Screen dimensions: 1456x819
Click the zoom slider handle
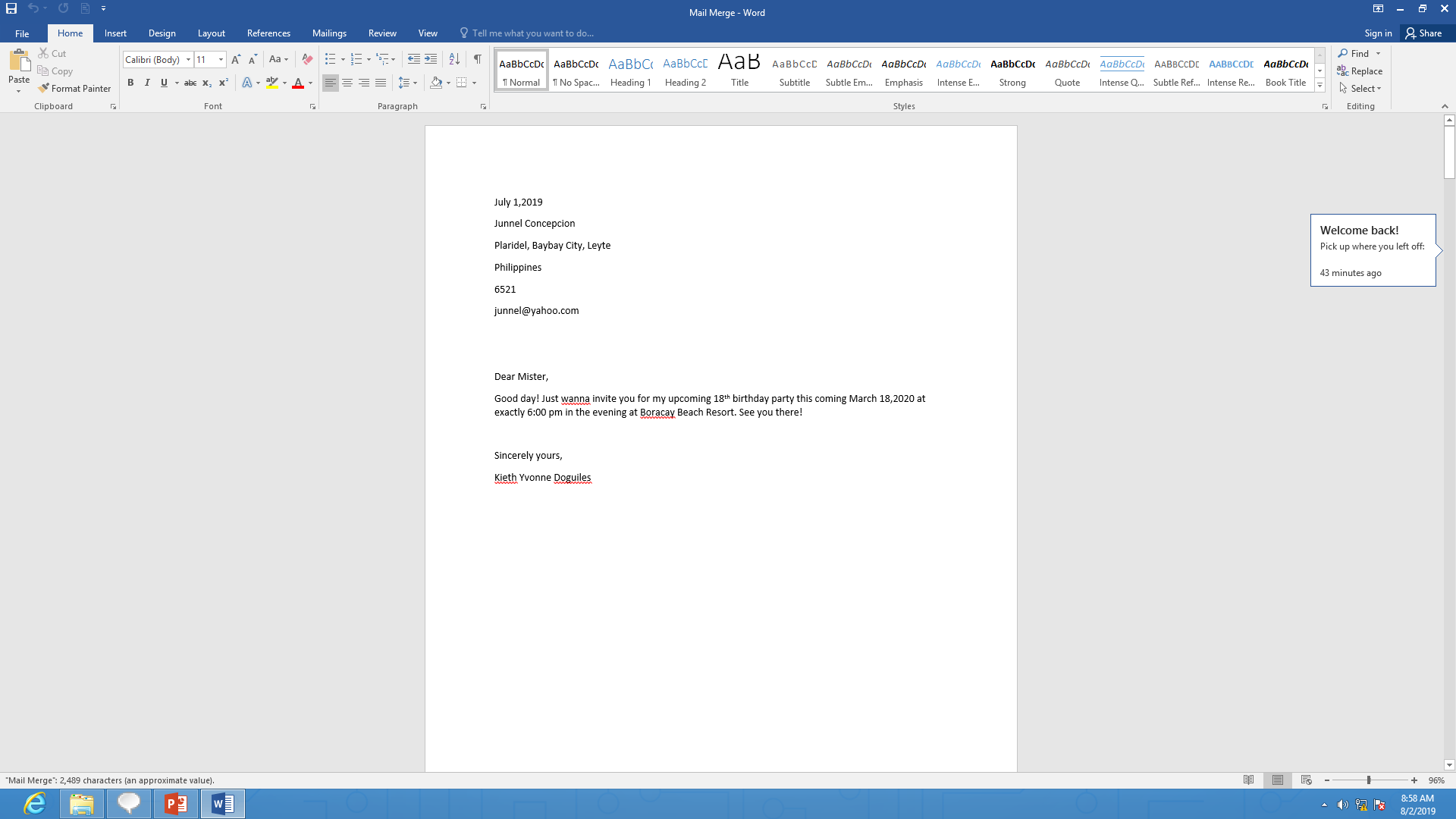pyautogui.click(x=1369, y=780)
